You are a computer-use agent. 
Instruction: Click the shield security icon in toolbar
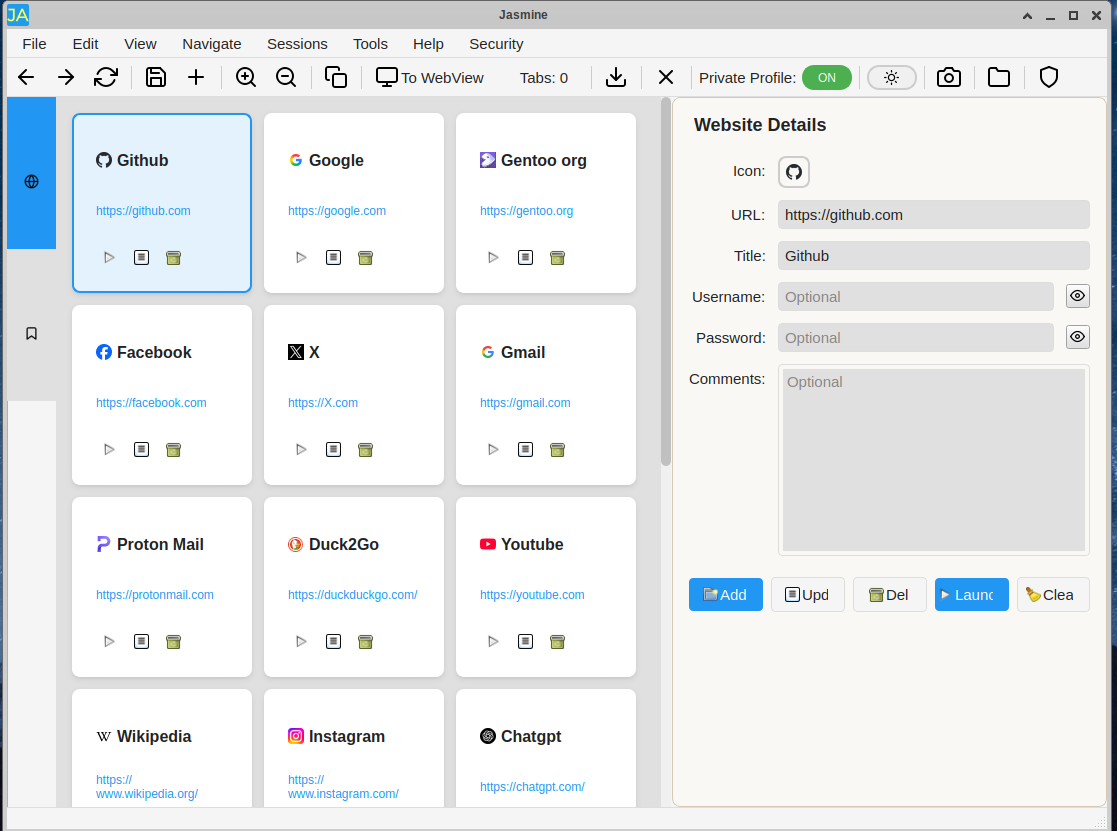click(x=1049, y=77)
